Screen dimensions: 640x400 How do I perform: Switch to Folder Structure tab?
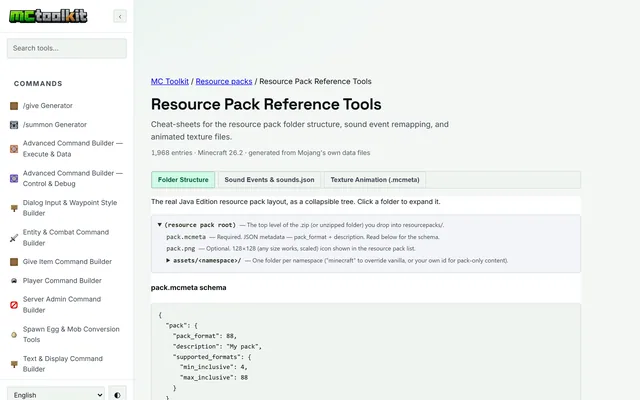(183, 180)
